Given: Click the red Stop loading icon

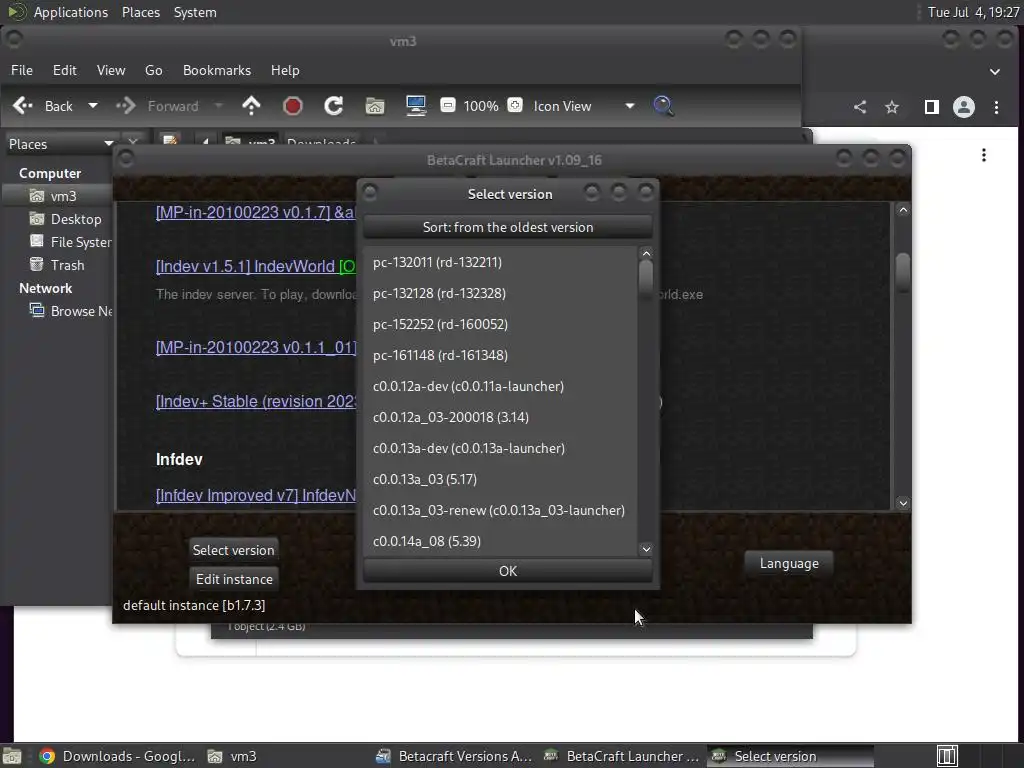Looking at the screenshot, I should (x=293, y=106).
